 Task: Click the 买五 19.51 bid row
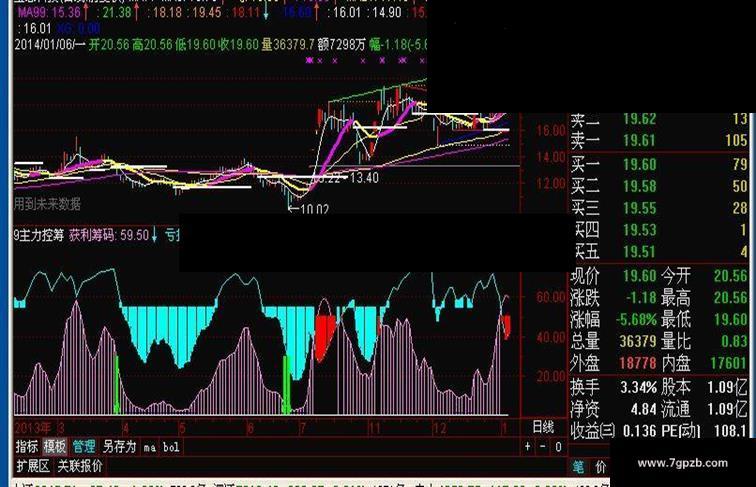click(x=659, y=251)
